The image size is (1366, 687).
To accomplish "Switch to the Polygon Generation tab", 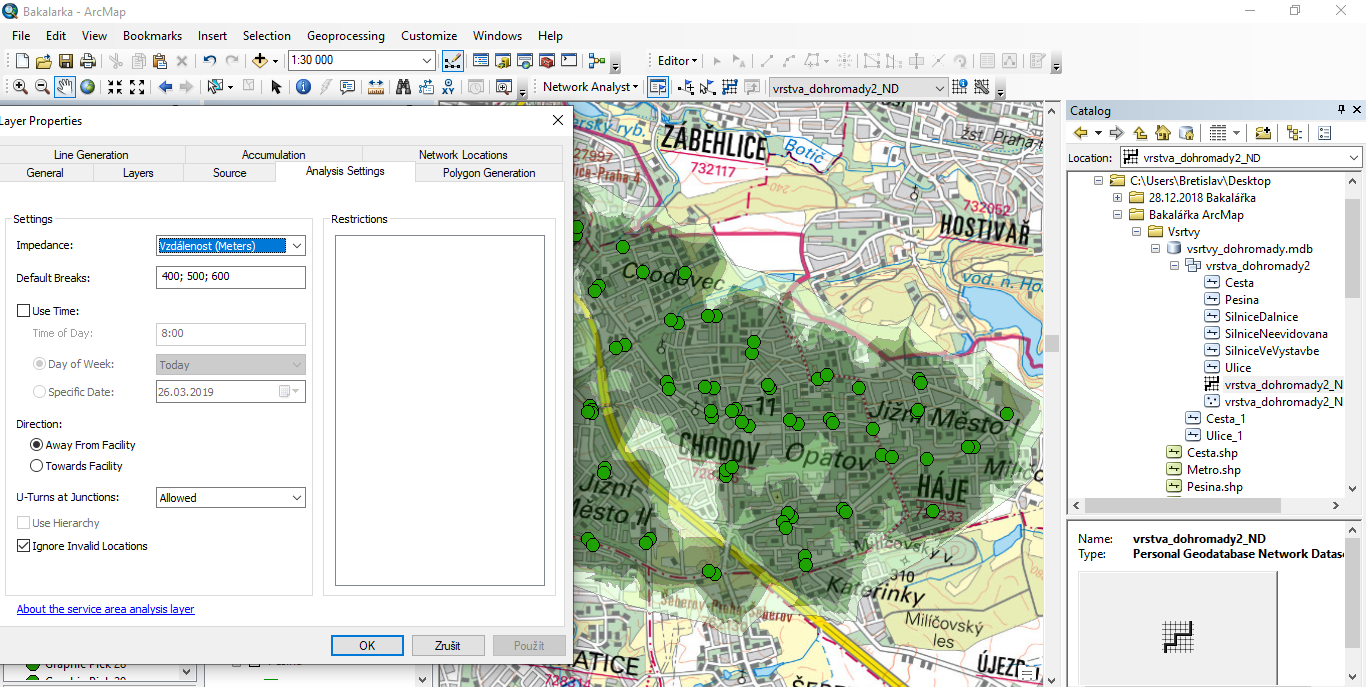I will tap(489, 173).
